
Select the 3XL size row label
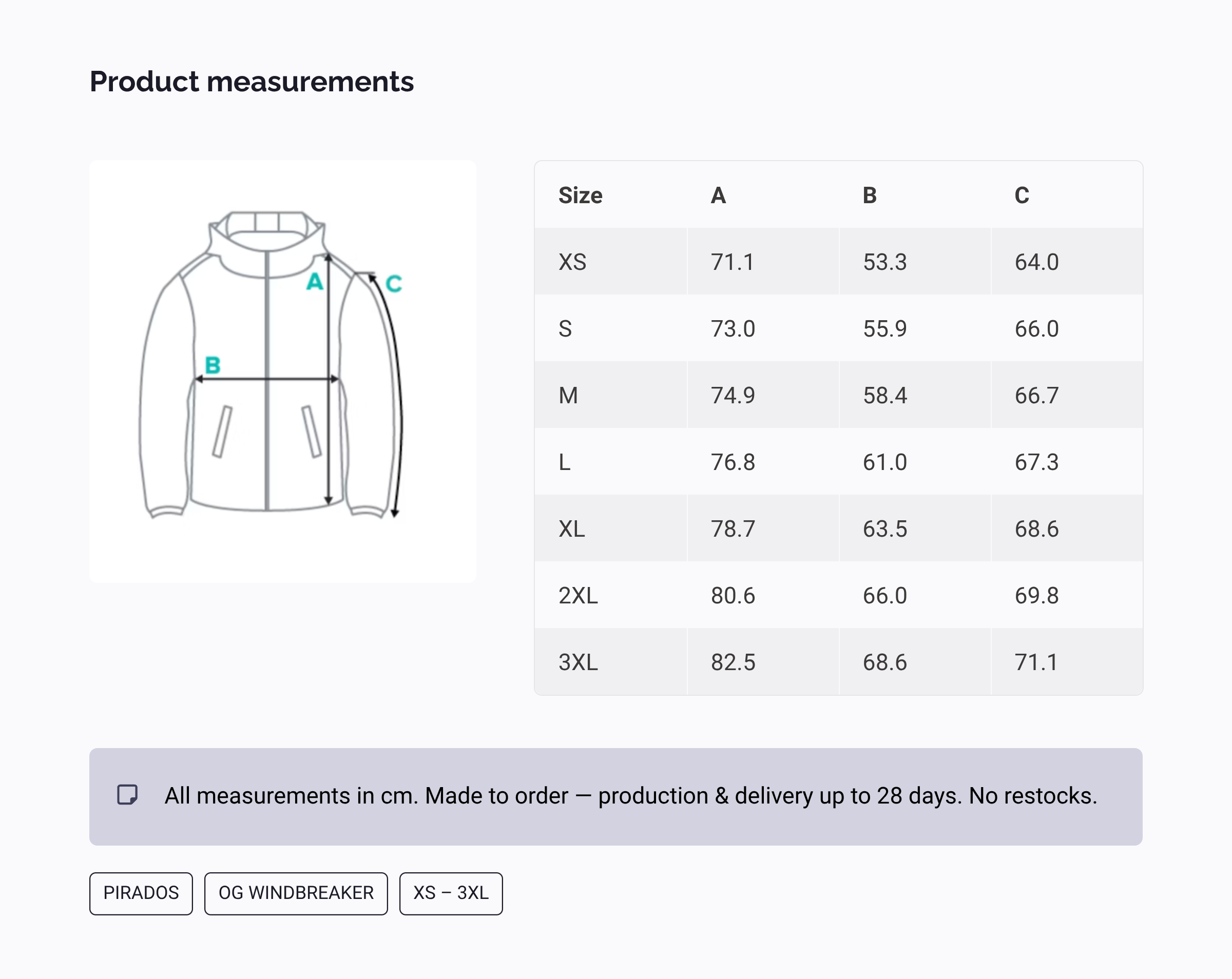coord(577,662)
